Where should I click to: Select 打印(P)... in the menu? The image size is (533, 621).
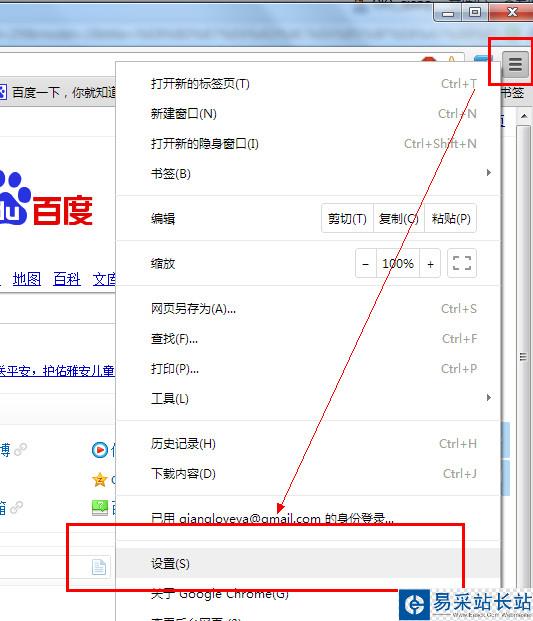tap(308, 369)
